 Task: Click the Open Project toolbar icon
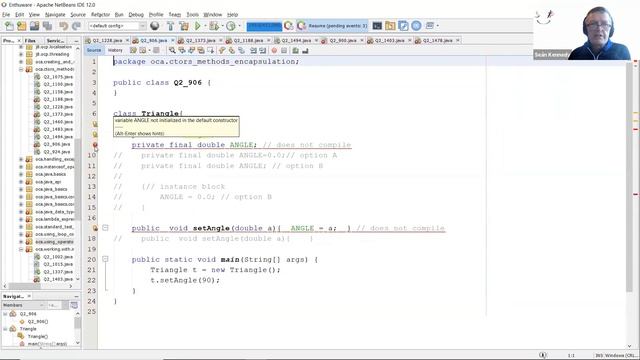[x=34, y=26]
